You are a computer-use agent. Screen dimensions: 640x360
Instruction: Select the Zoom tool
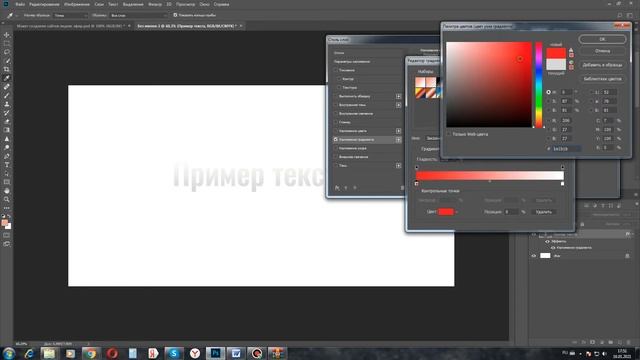tap(7, 199)
